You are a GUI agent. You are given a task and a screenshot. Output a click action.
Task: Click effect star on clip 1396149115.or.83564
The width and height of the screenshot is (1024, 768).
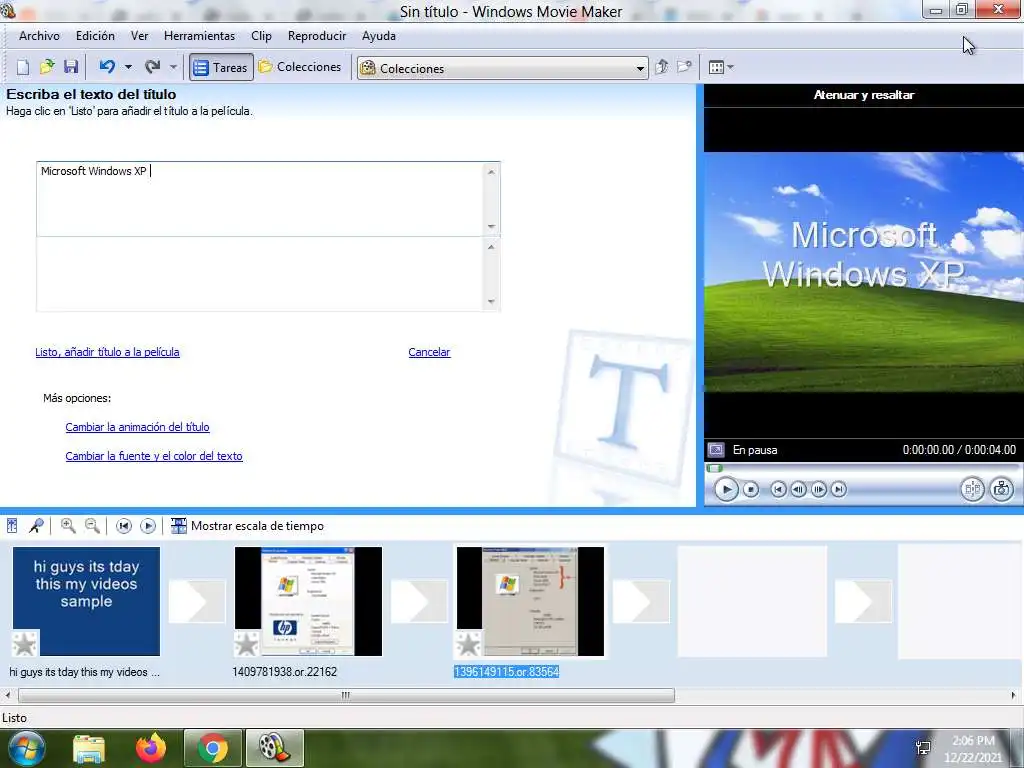pos(469,644)
